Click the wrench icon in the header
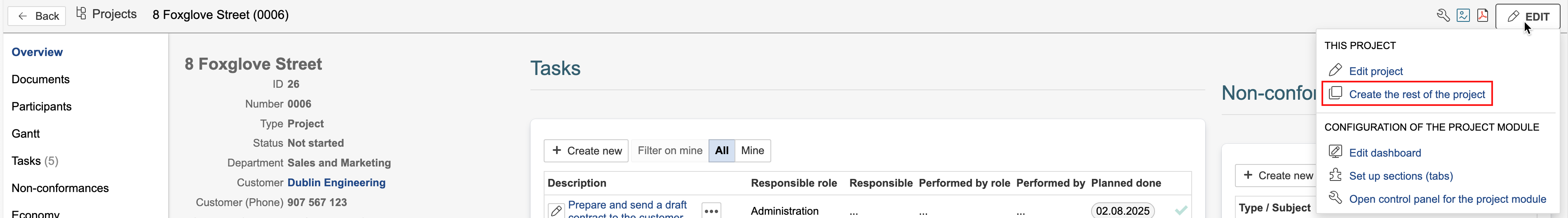This screenshot has height=218, width=1568. pos(1443,16)
